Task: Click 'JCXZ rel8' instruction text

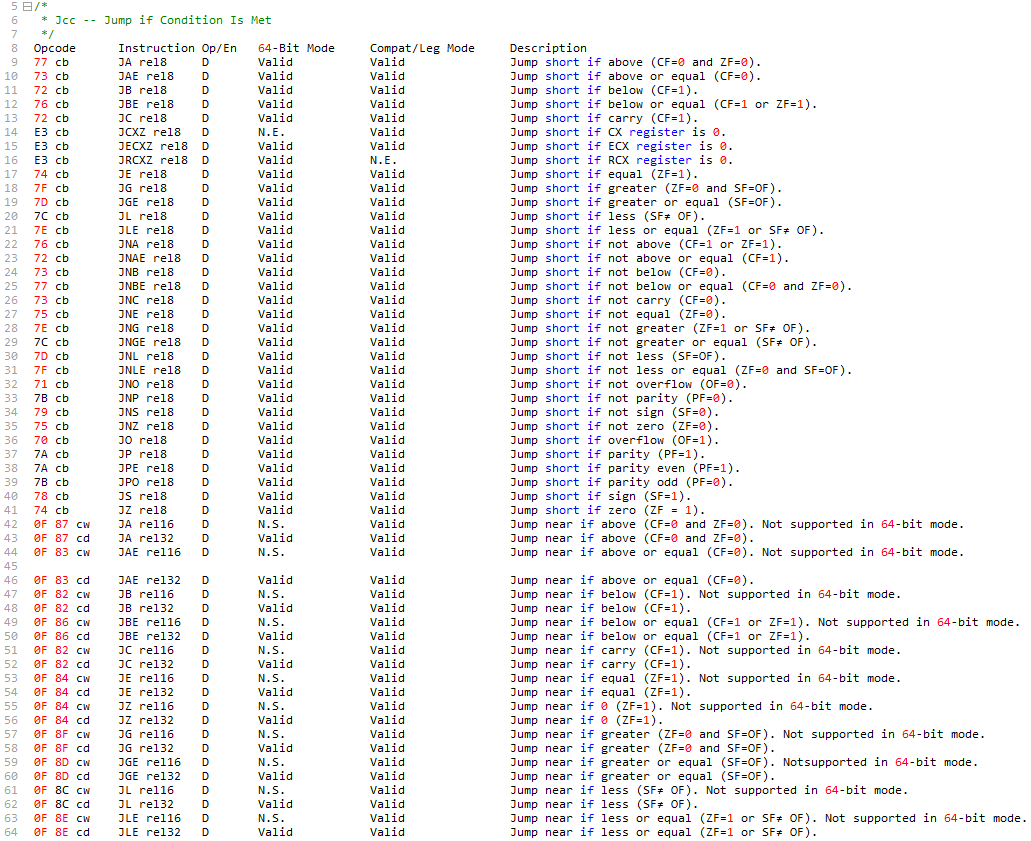Action: point(152,131)
